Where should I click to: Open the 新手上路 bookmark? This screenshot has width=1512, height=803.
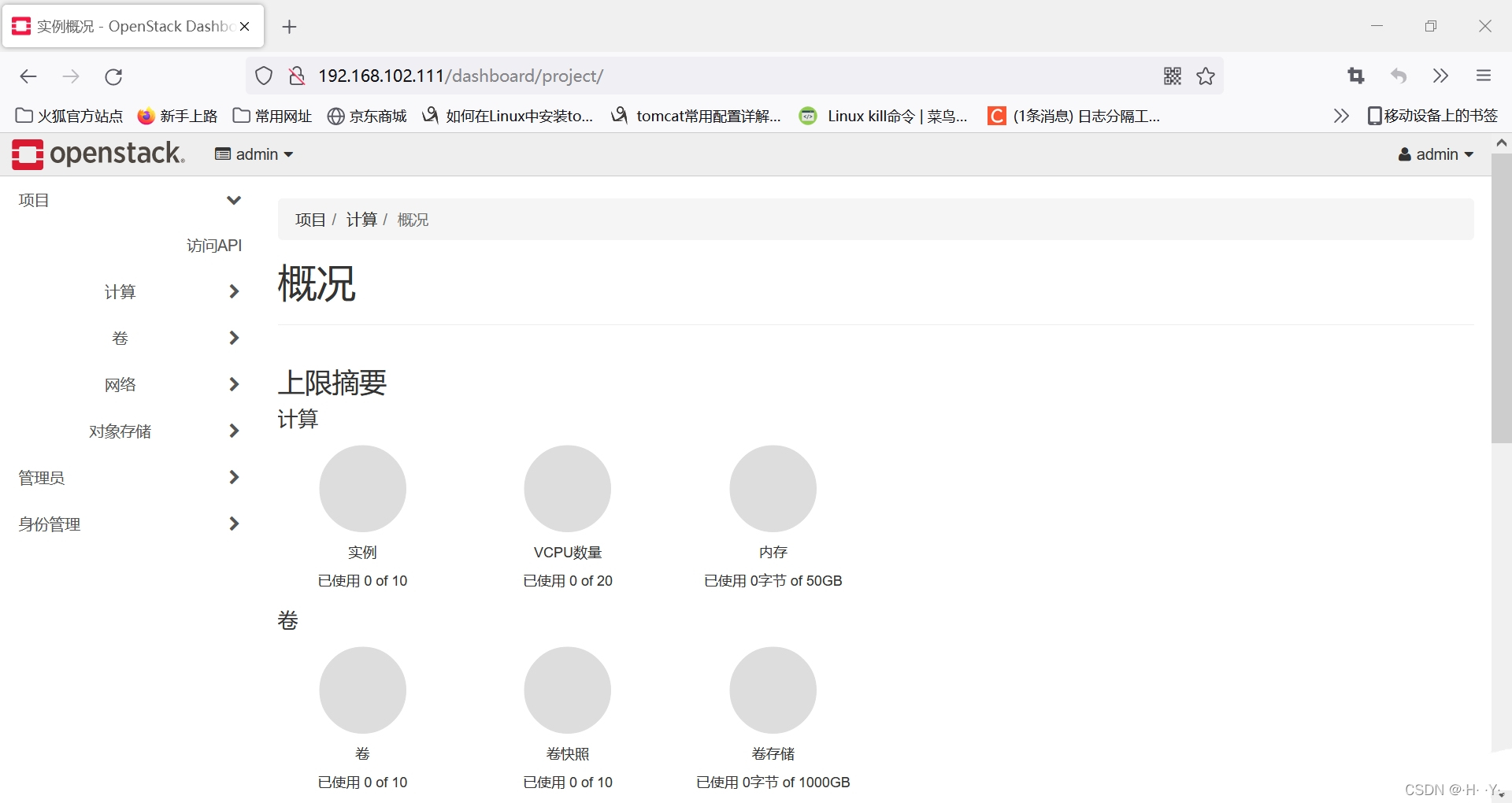pos(177,116)
